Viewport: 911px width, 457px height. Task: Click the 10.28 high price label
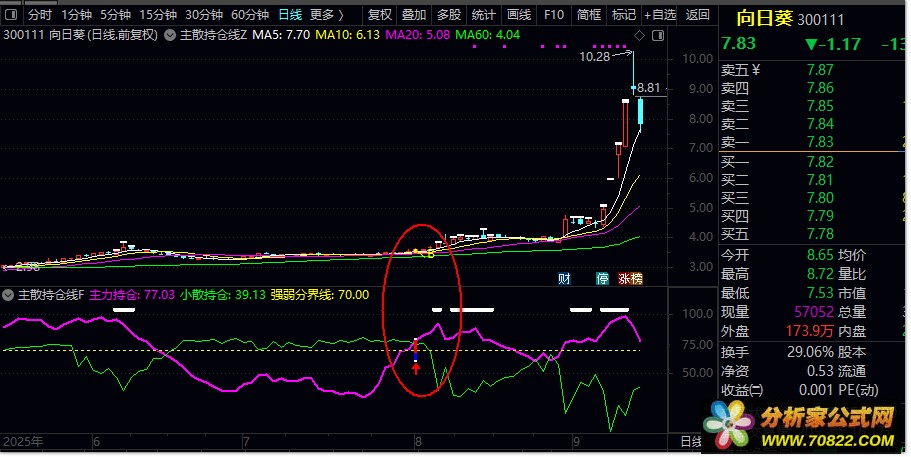595,57
